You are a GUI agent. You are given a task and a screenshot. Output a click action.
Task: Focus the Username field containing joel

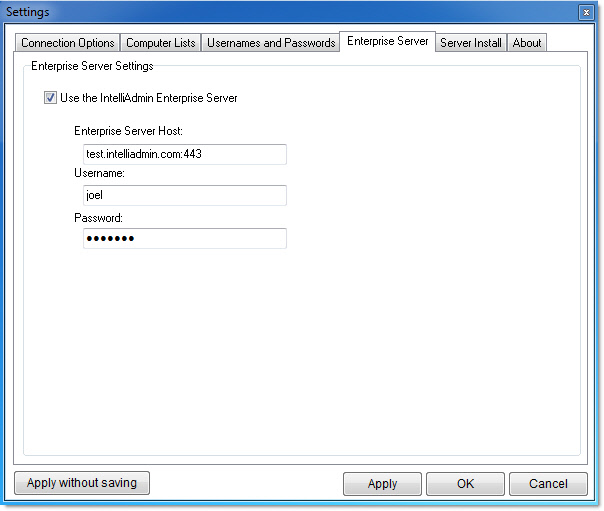click(x=185, y=195)
